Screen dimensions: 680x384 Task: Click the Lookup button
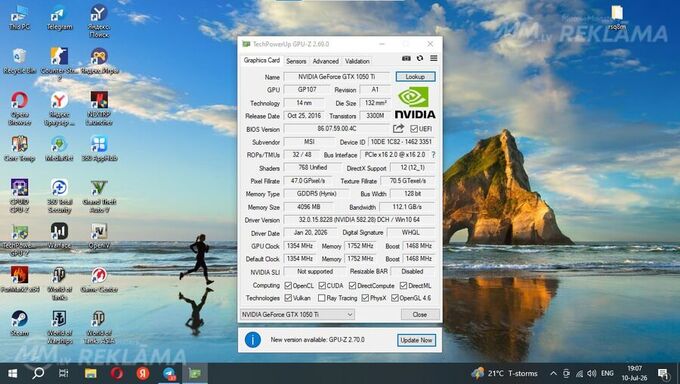415,77
